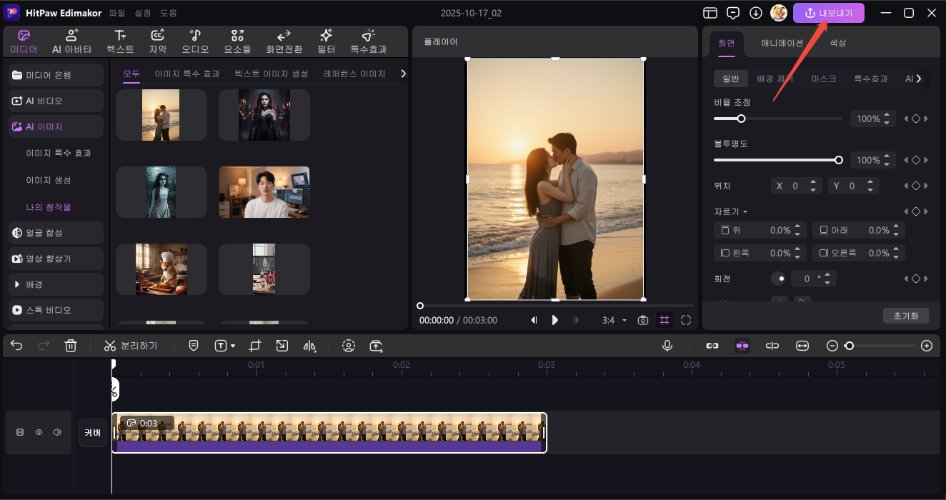
Task: Take a snapshot with the camera icon
Action: click(643, 320)
